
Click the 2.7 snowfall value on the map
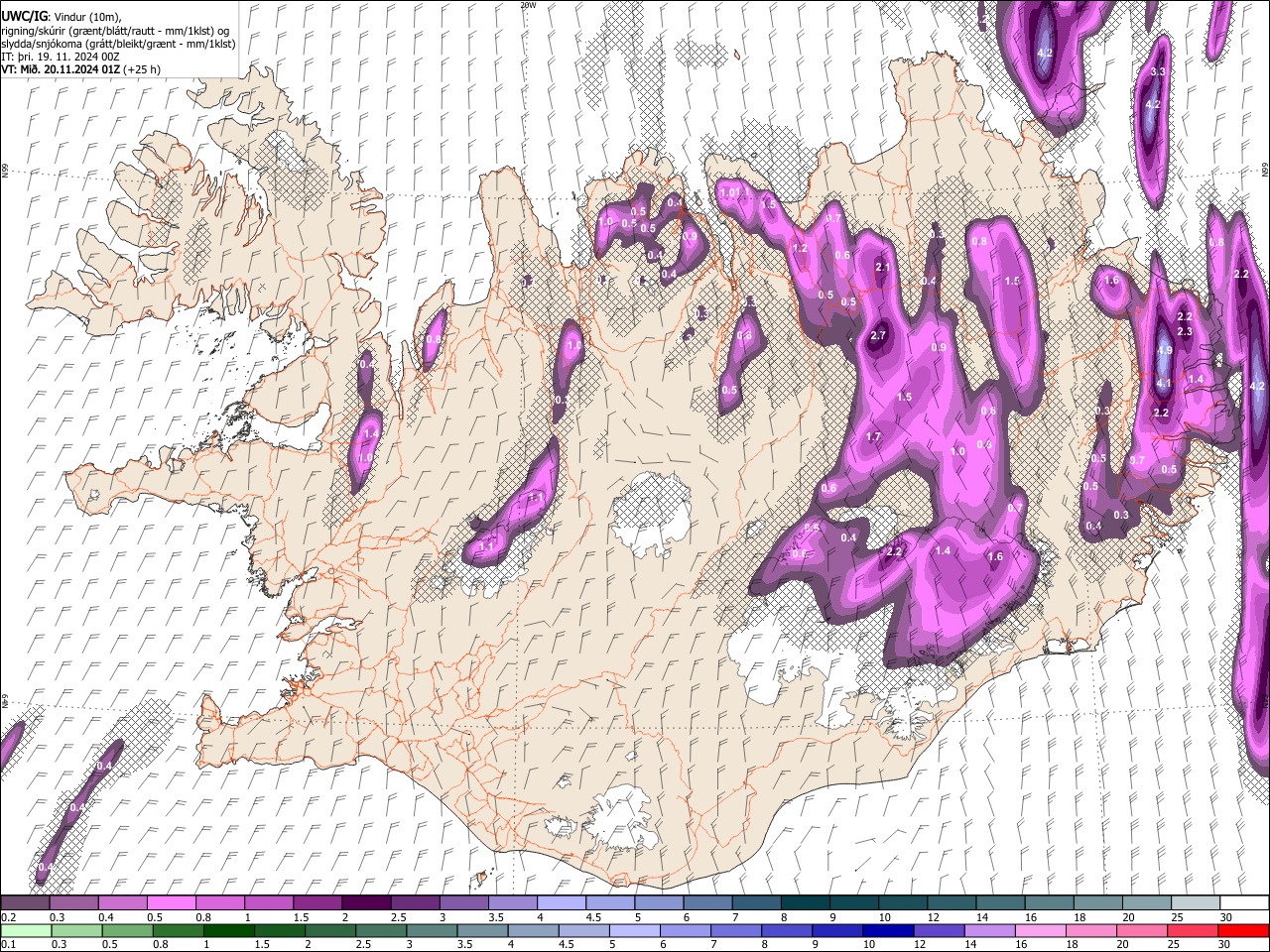pyautogui.click(x=877, y=335)
